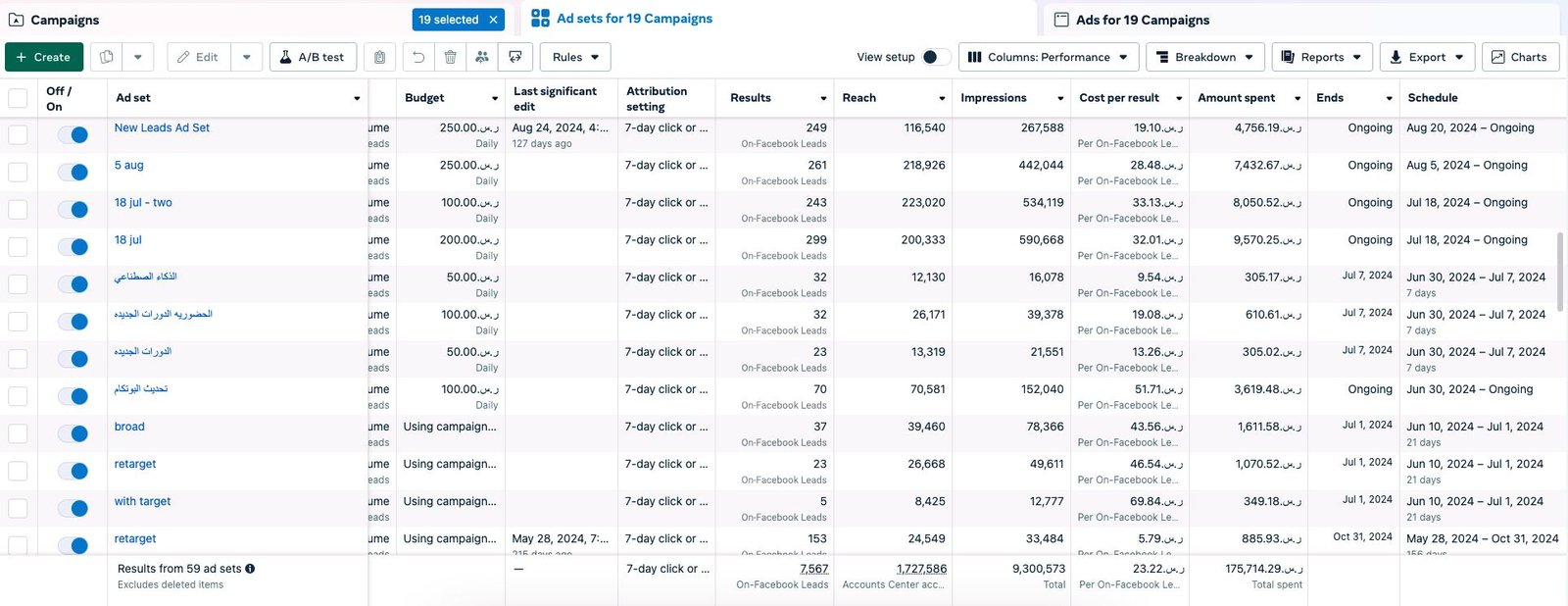Image resolution: width=1568 pixels, height=606 pixels.
Task: Toggle off the New Leads Ad Set switch
Action: (x=73, y=135)
